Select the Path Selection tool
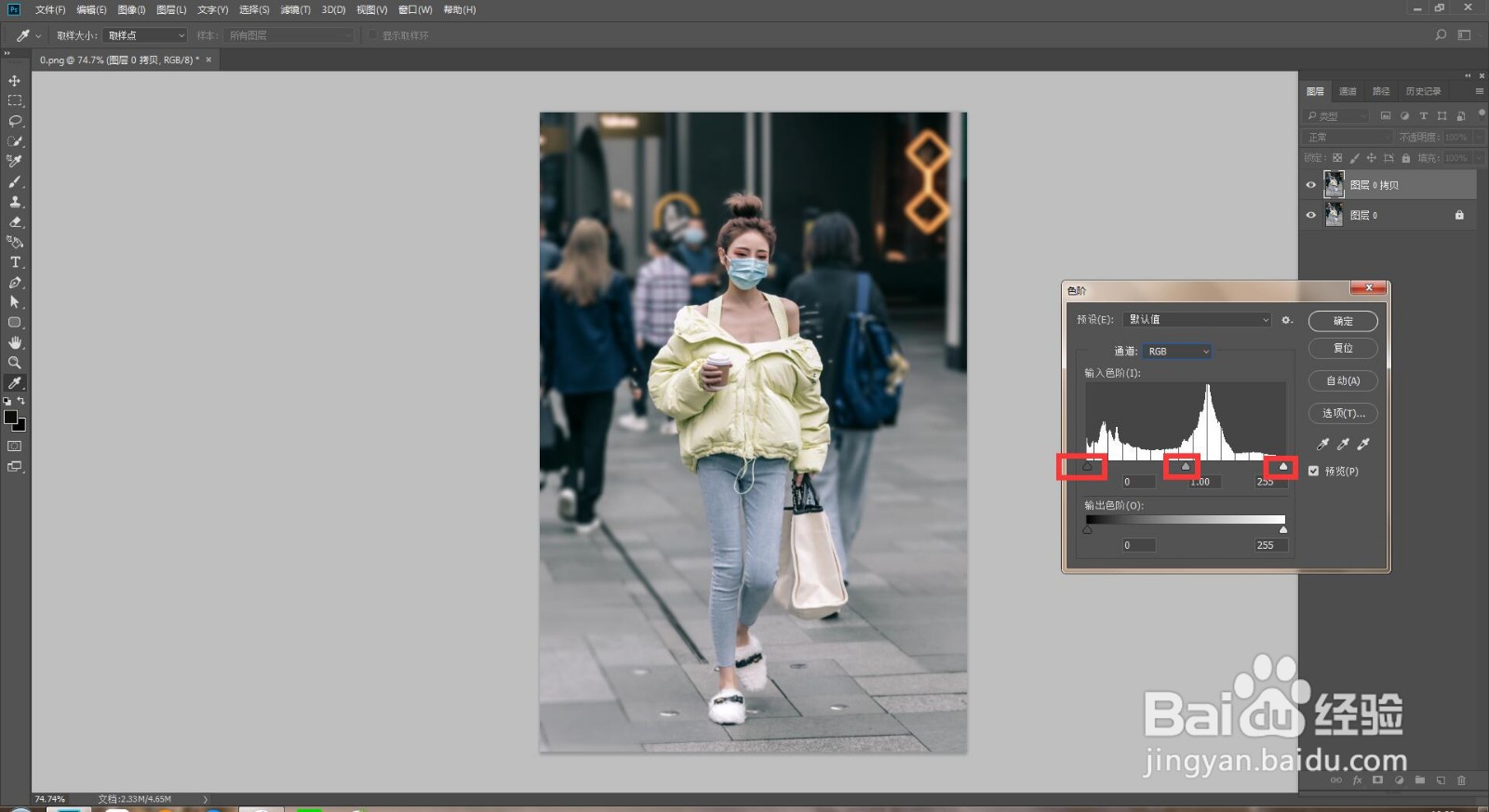 [15, 302]
